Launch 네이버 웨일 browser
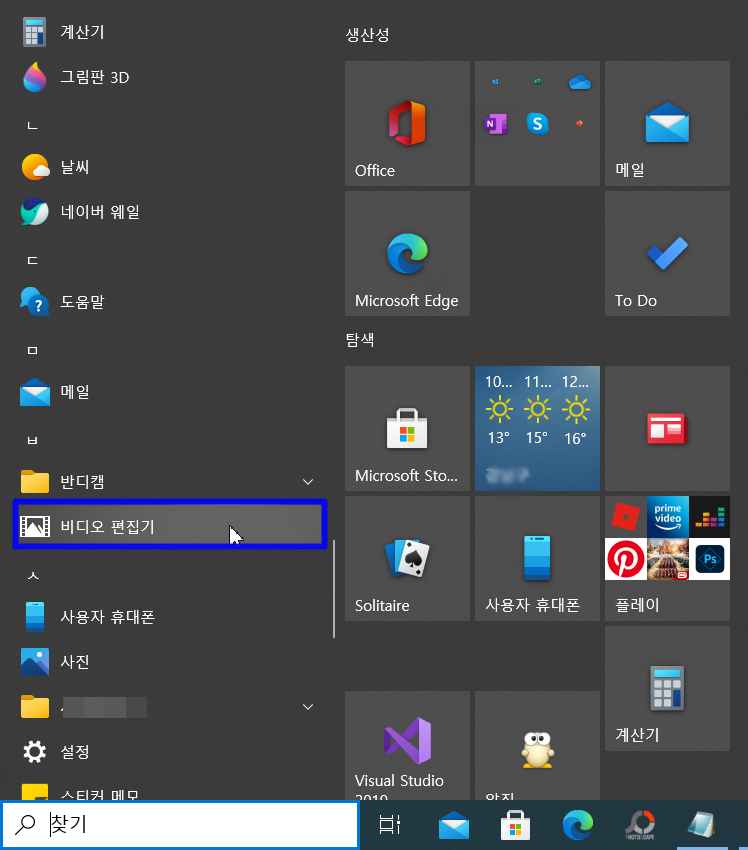The image size is (748, 850). (x=170, y=212)
